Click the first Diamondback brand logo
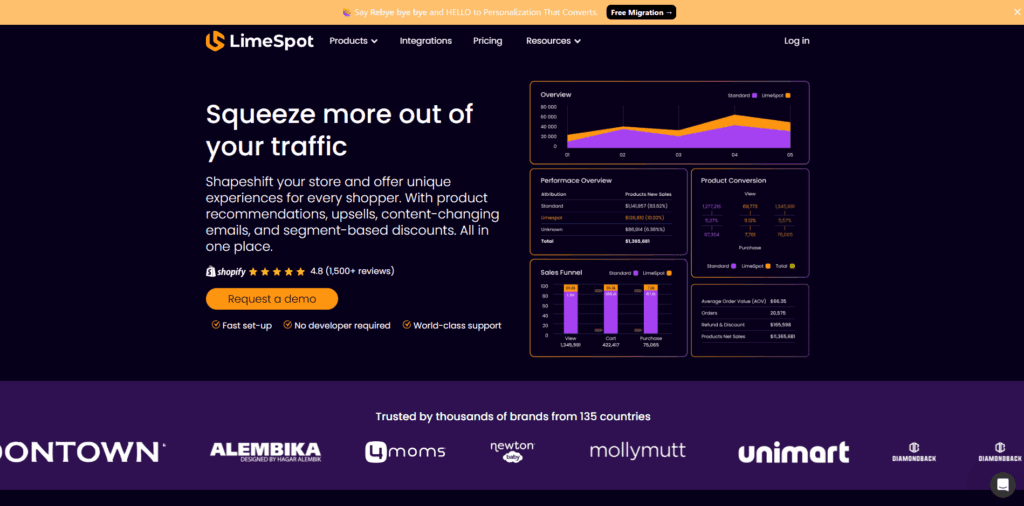 914,452
